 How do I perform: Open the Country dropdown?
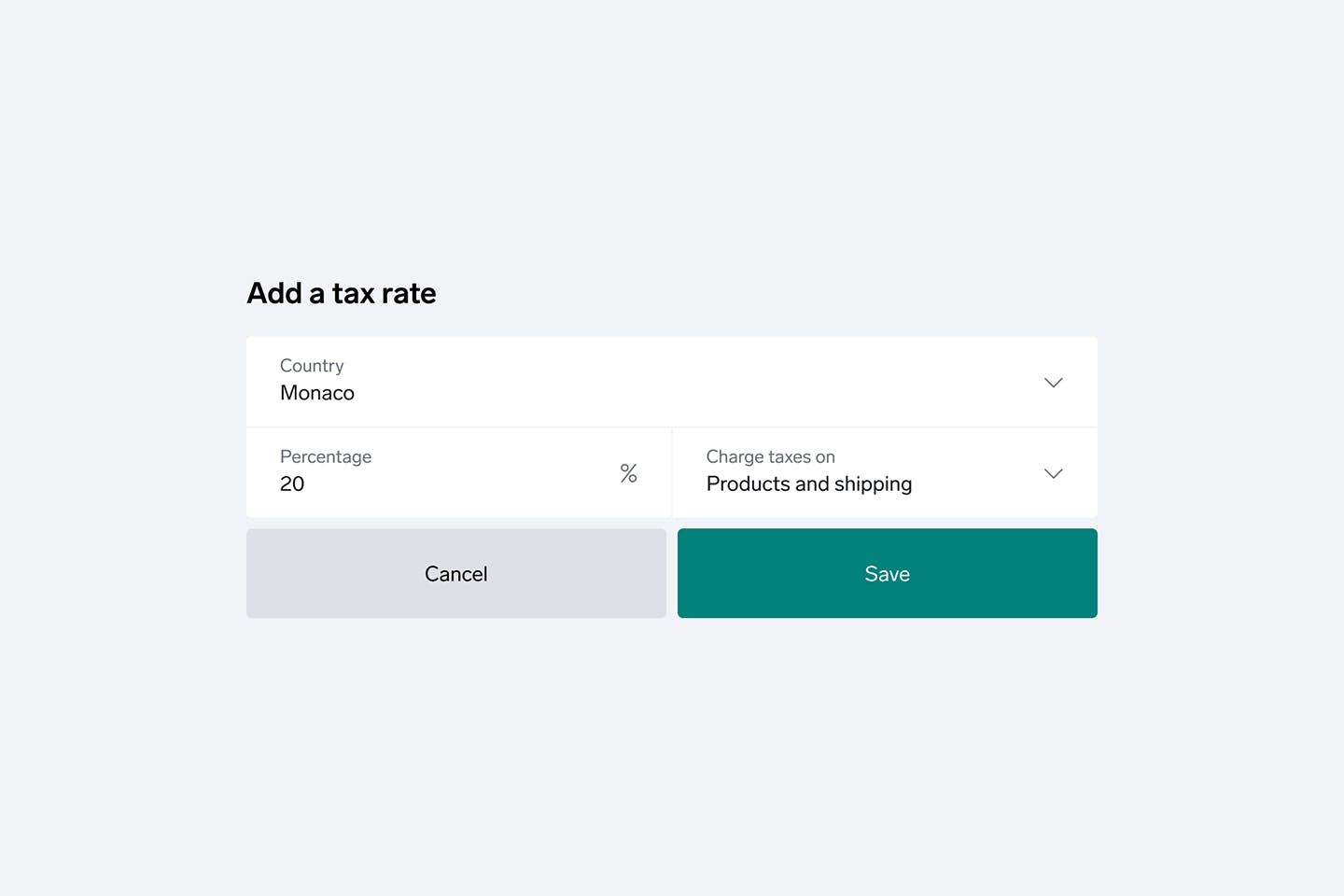click(672, 382)
